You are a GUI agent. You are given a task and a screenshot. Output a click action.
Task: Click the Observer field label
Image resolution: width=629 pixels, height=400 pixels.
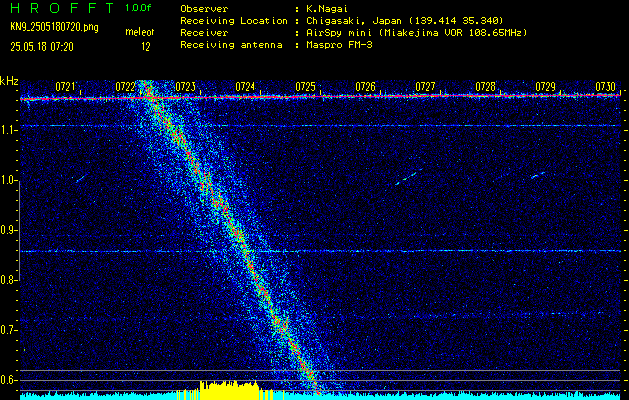[x=204, y=8]
